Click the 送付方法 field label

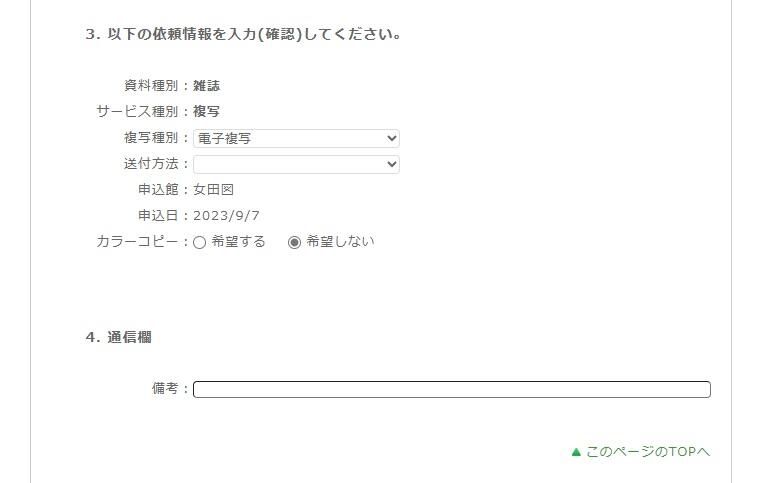[x=151, y=163]
